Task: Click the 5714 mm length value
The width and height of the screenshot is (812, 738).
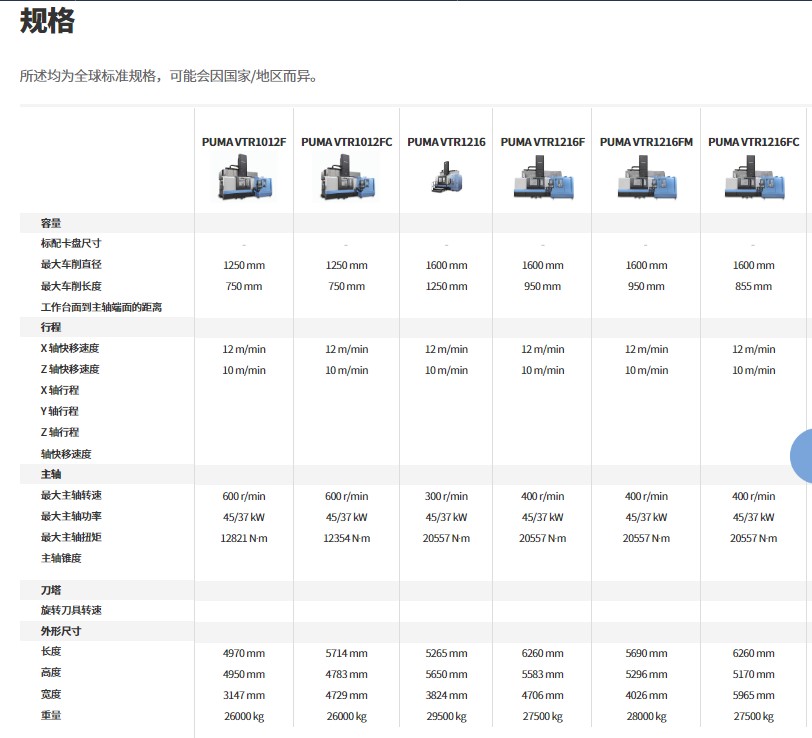Action: tap(346, 654)
